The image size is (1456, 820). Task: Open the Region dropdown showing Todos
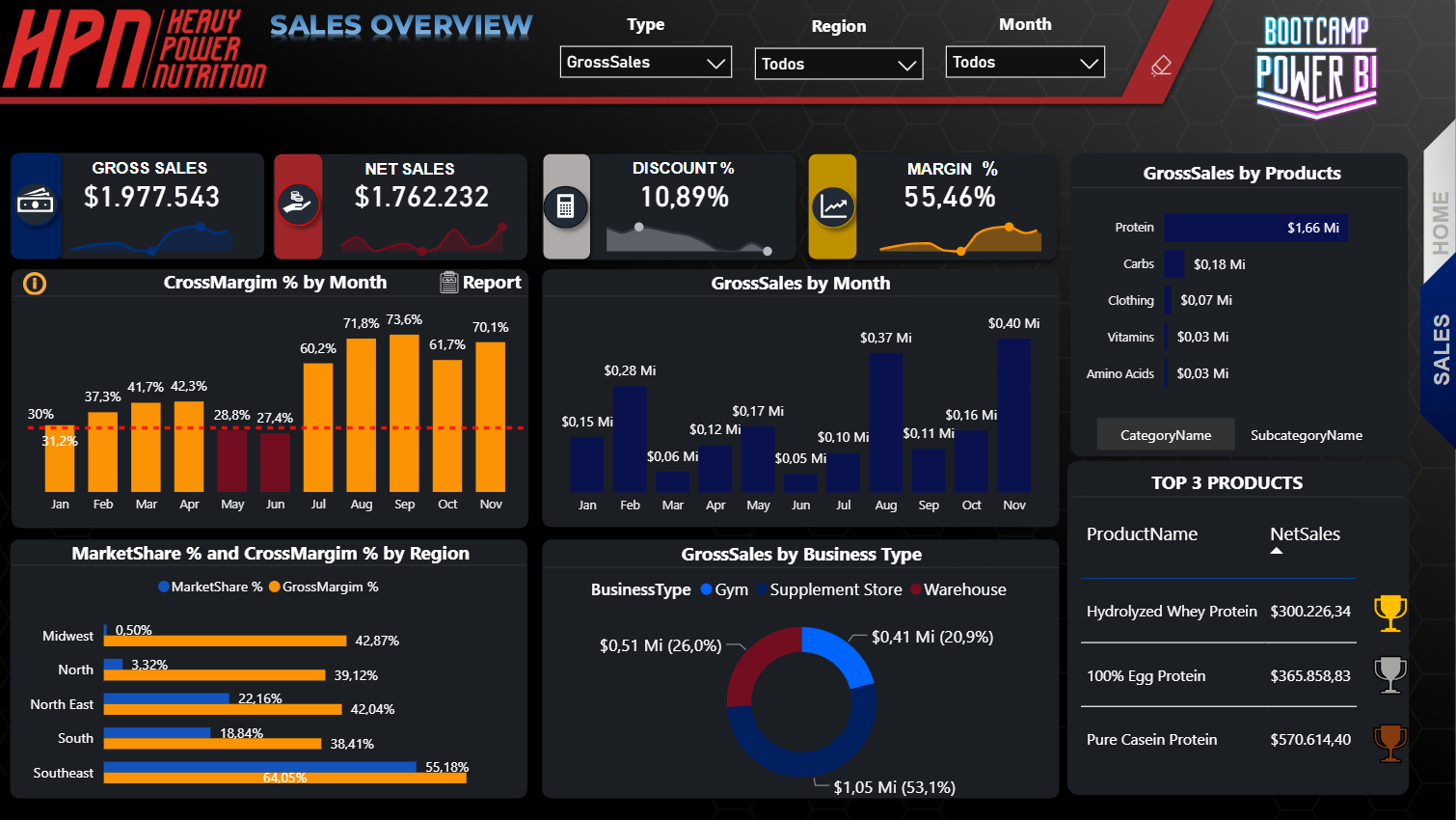pos(839,64)
